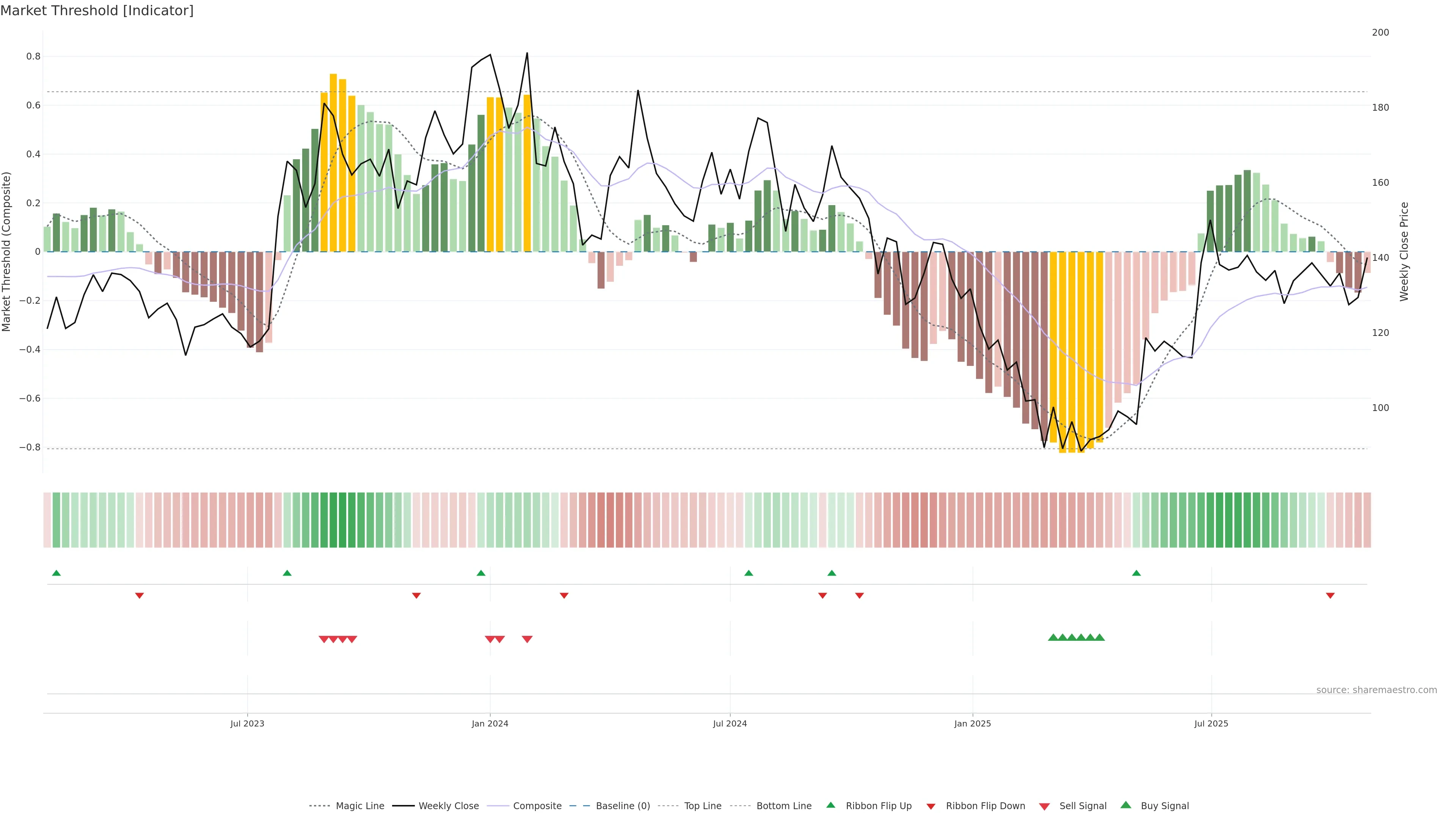Click the last red flip-down marker after Jul 2025
This screenshot has width=1456, height=819.
tap(1330, 595)
